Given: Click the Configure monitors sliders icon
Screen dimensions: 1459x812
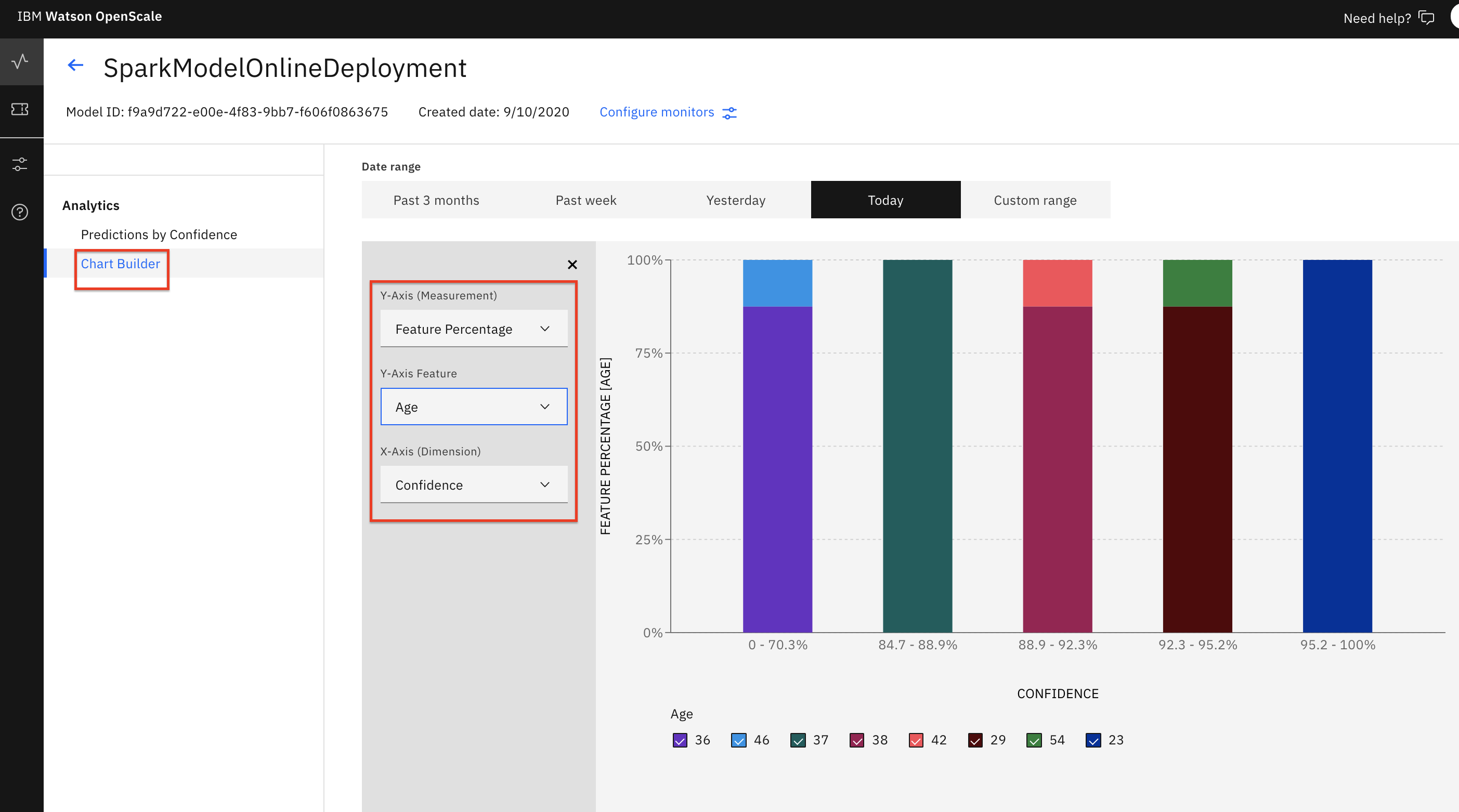Looking at the screenshot, I should [x=729, y=112].
